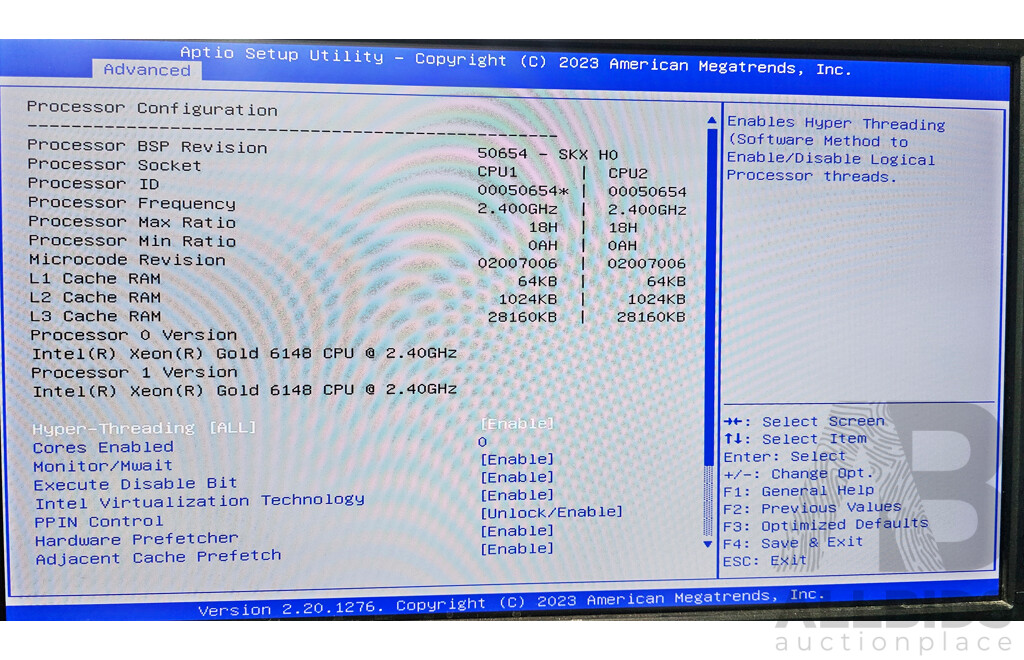
Task: Click the Cores Enabled value field
Action: click(483, 441)
